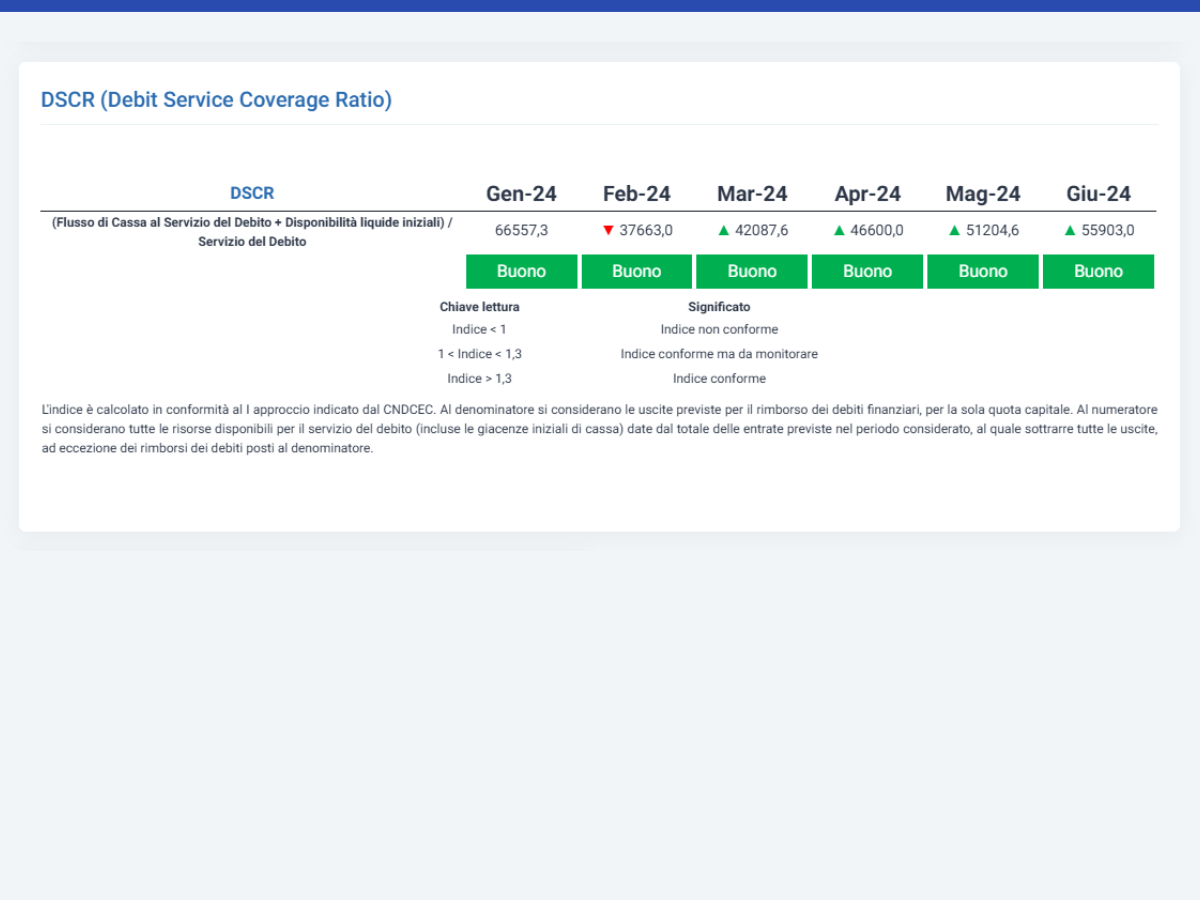
Task: Click the Significato legend heading
Action: pos(719,307)
